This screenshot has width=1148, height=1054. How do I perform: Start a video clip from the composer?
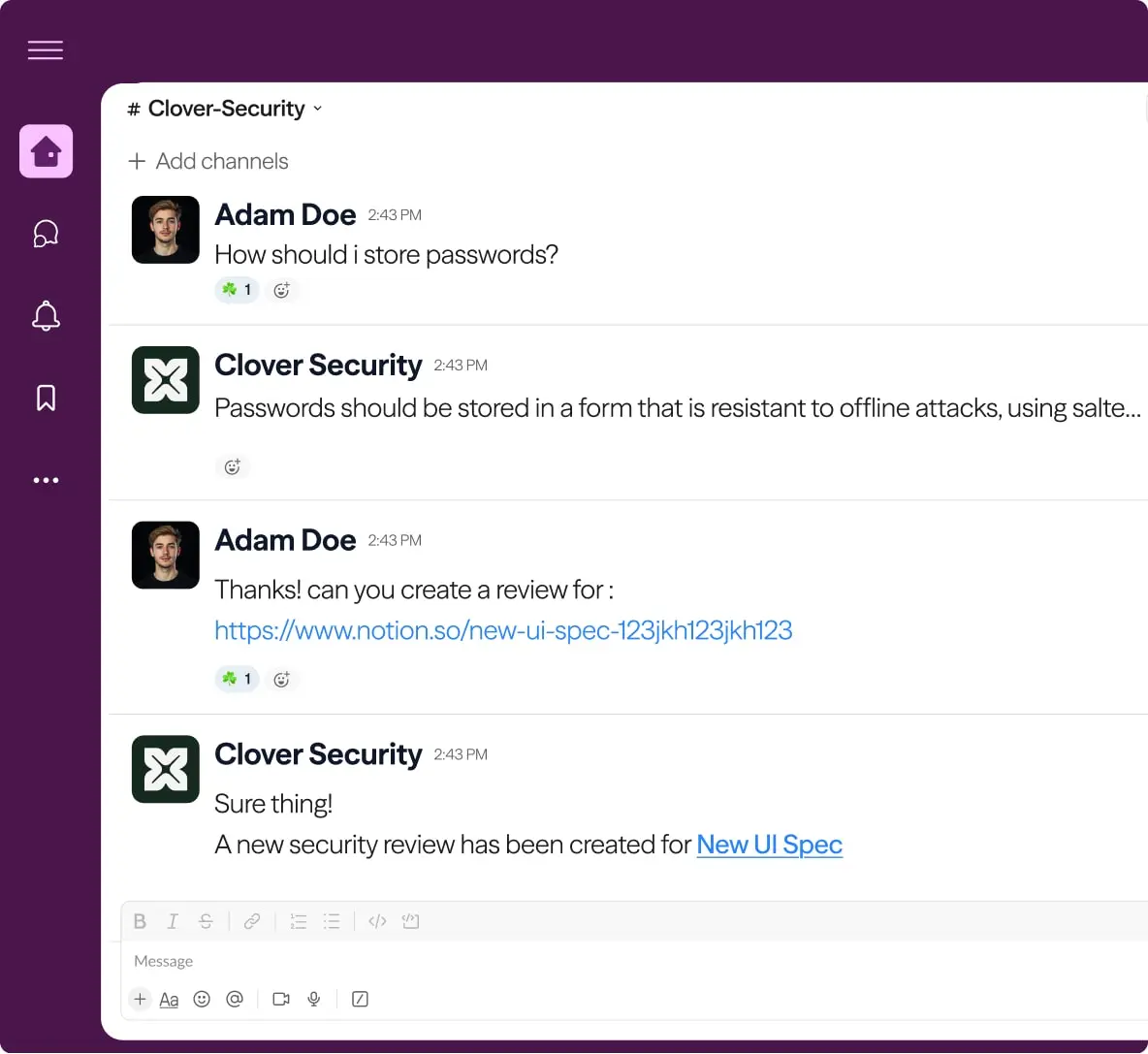(280, 999)
